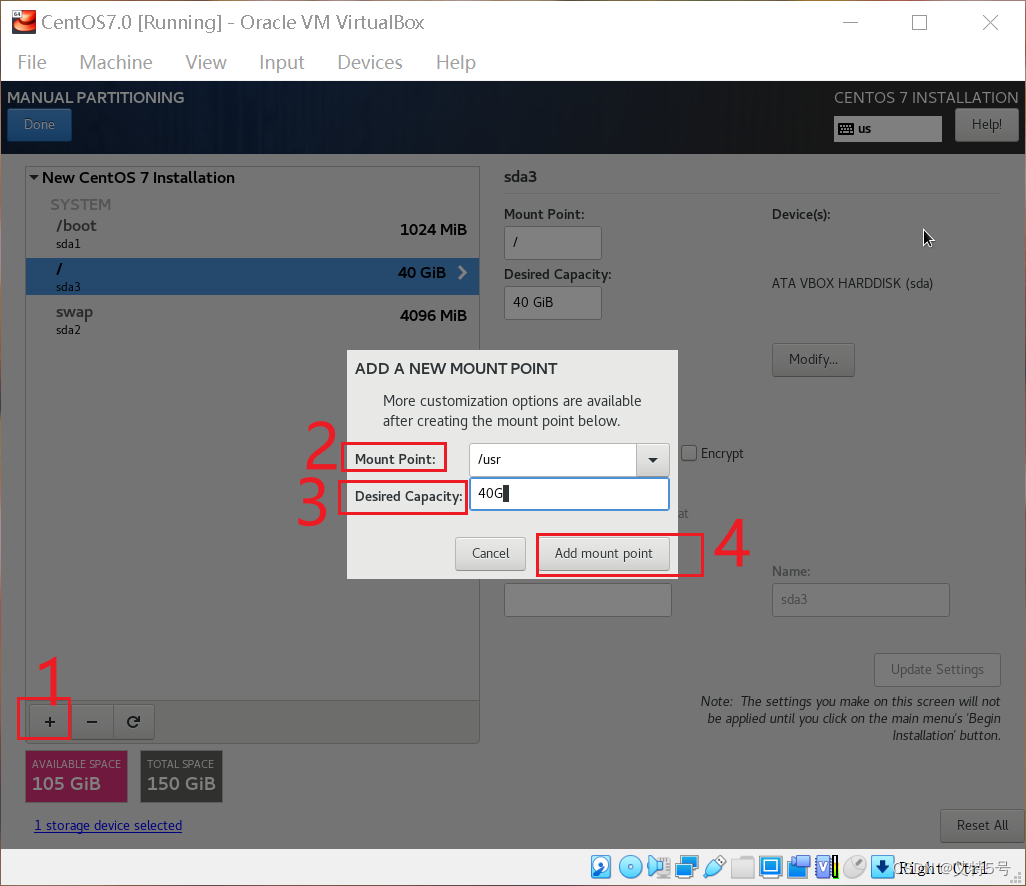The image size is (1026, 886).
Task: Click the audio status icon in status bar
Action: (660, 866)
